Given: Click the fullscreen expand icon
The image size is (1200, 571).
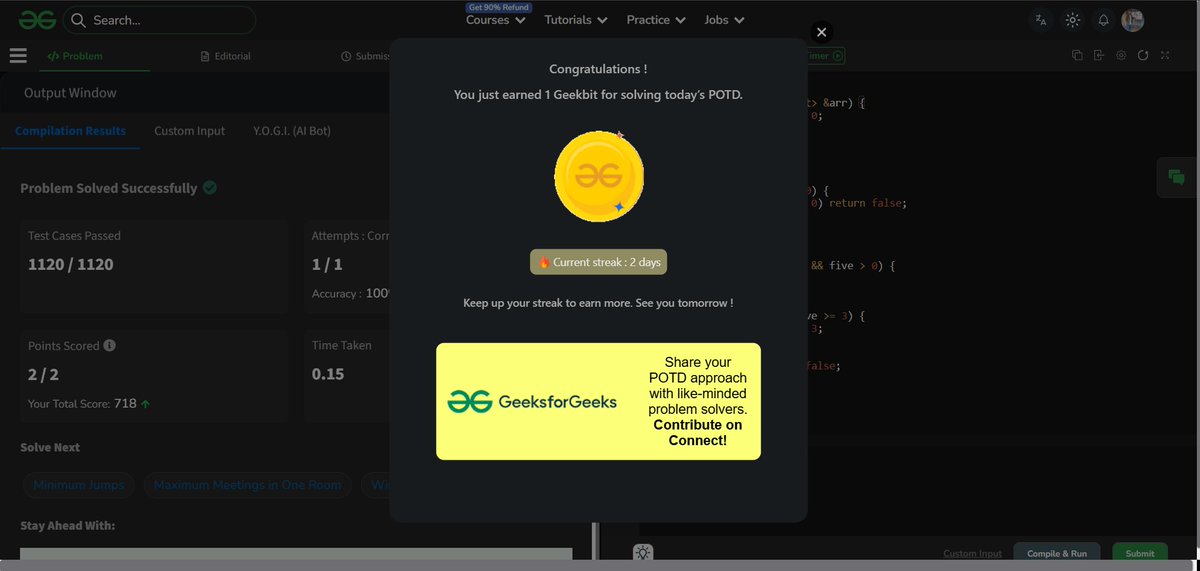Looking at the screenshot, I should click(1165, 56).
